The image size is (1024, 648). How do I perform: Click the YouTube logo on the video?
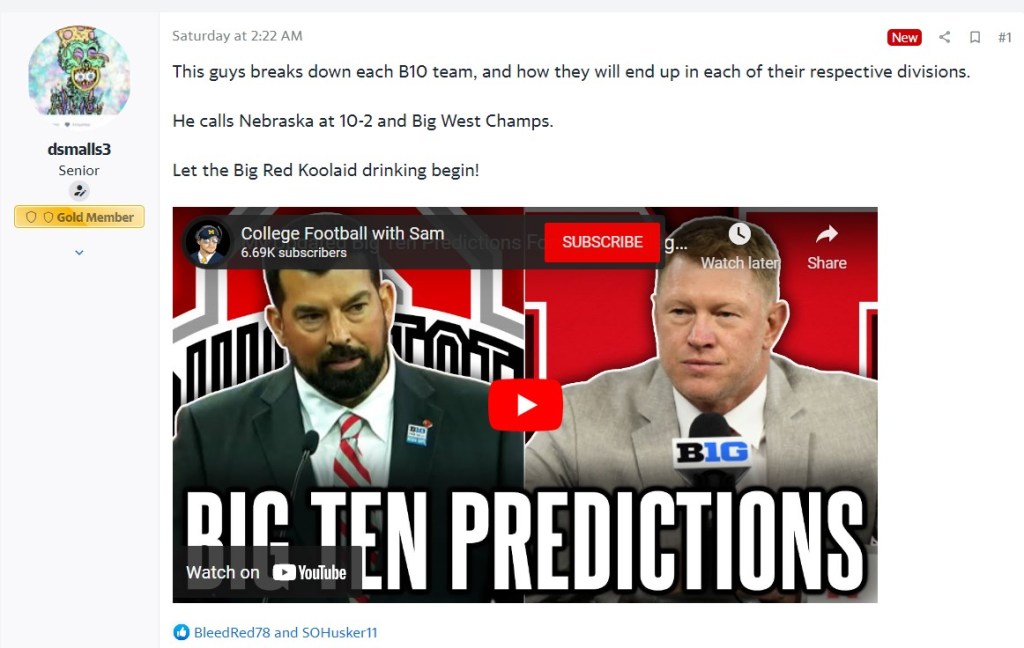tap(310, 572)
